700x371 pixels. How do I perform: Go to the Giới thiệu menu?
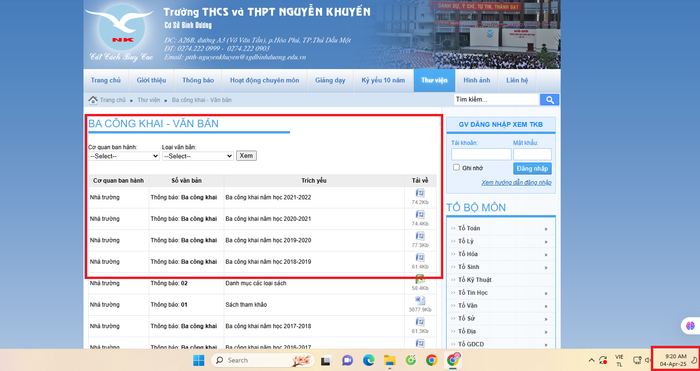click(x=151, y=80)
